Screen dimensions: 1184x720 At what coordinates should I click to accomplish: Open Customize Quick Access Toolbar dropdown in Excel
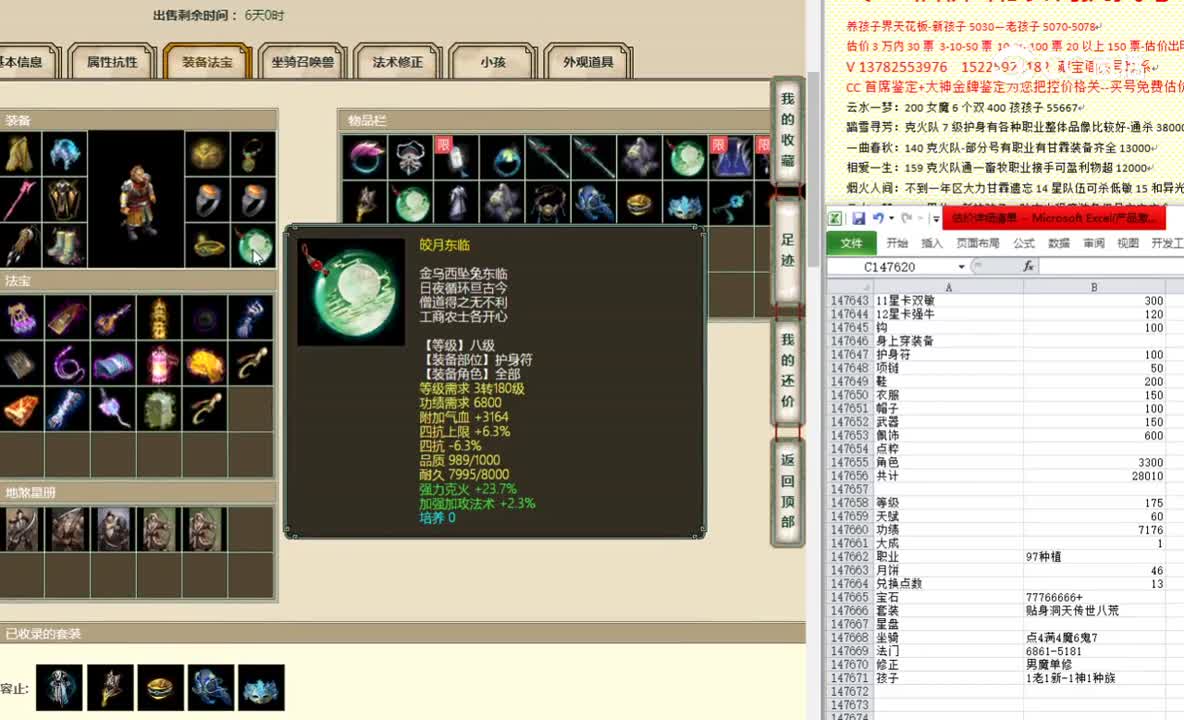tap(936, 219)
